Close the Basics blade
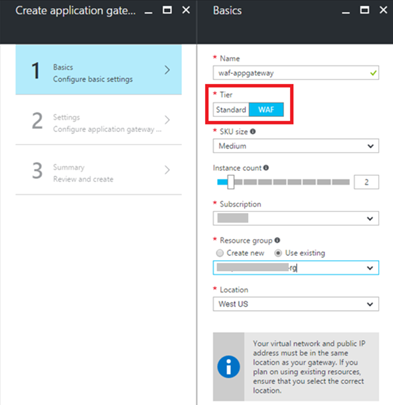Image resolution: width=393 pixels, height=405 pixels. [383, 10]
